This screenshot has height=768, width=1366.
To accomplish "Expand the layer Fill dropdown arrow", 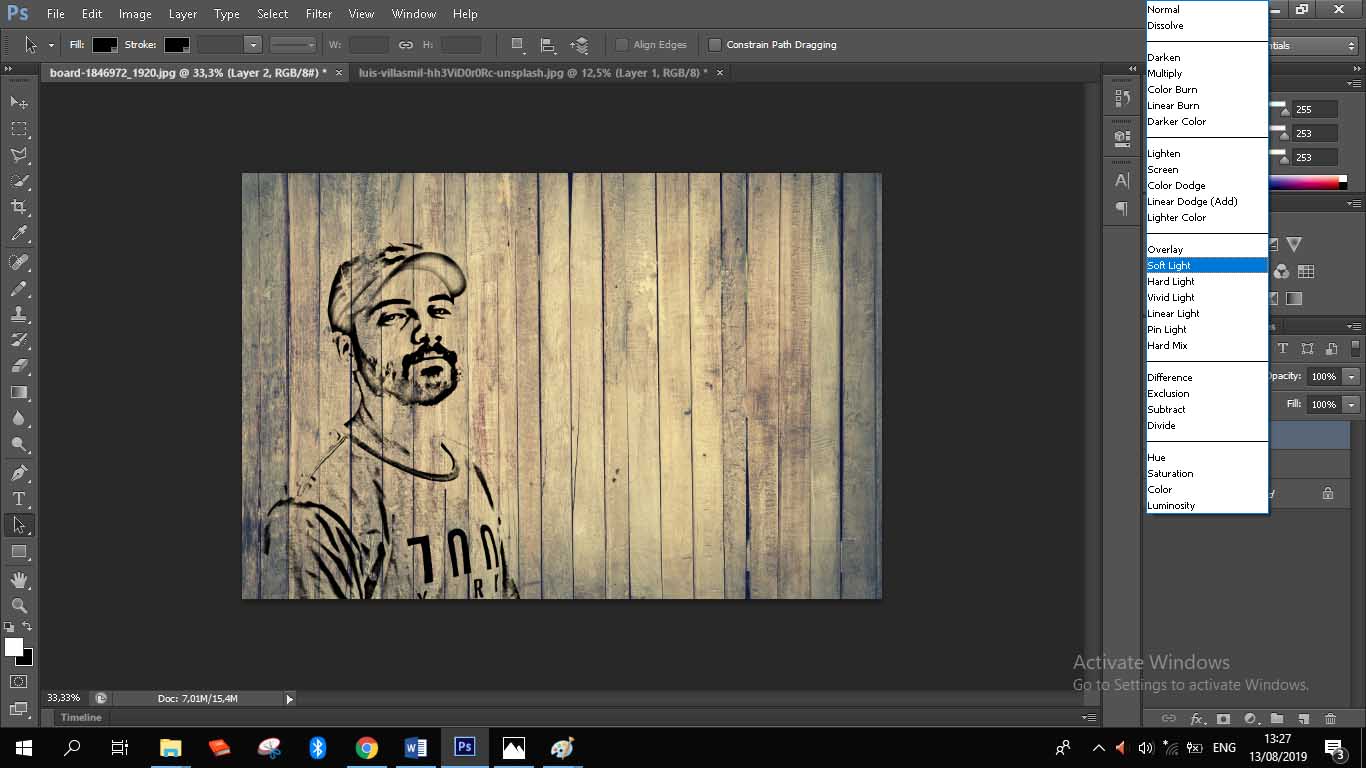I will coord(1352,405).
